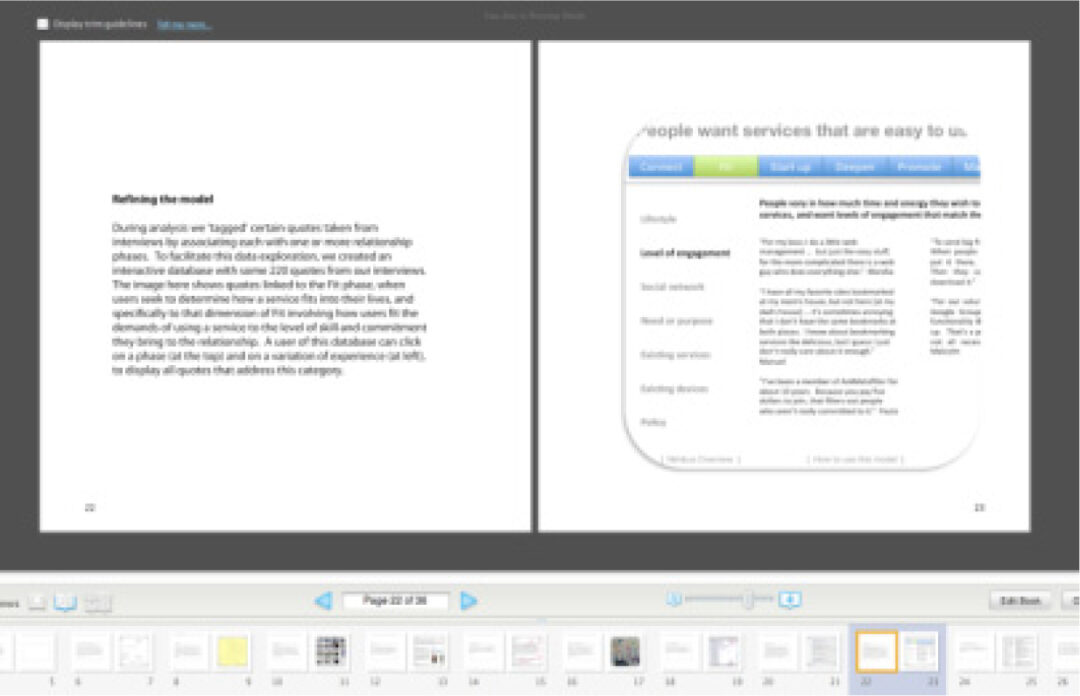Screen dimensions: 1080x696
Task: Click the zoom in icon right of slider
Action: point(789,600)
